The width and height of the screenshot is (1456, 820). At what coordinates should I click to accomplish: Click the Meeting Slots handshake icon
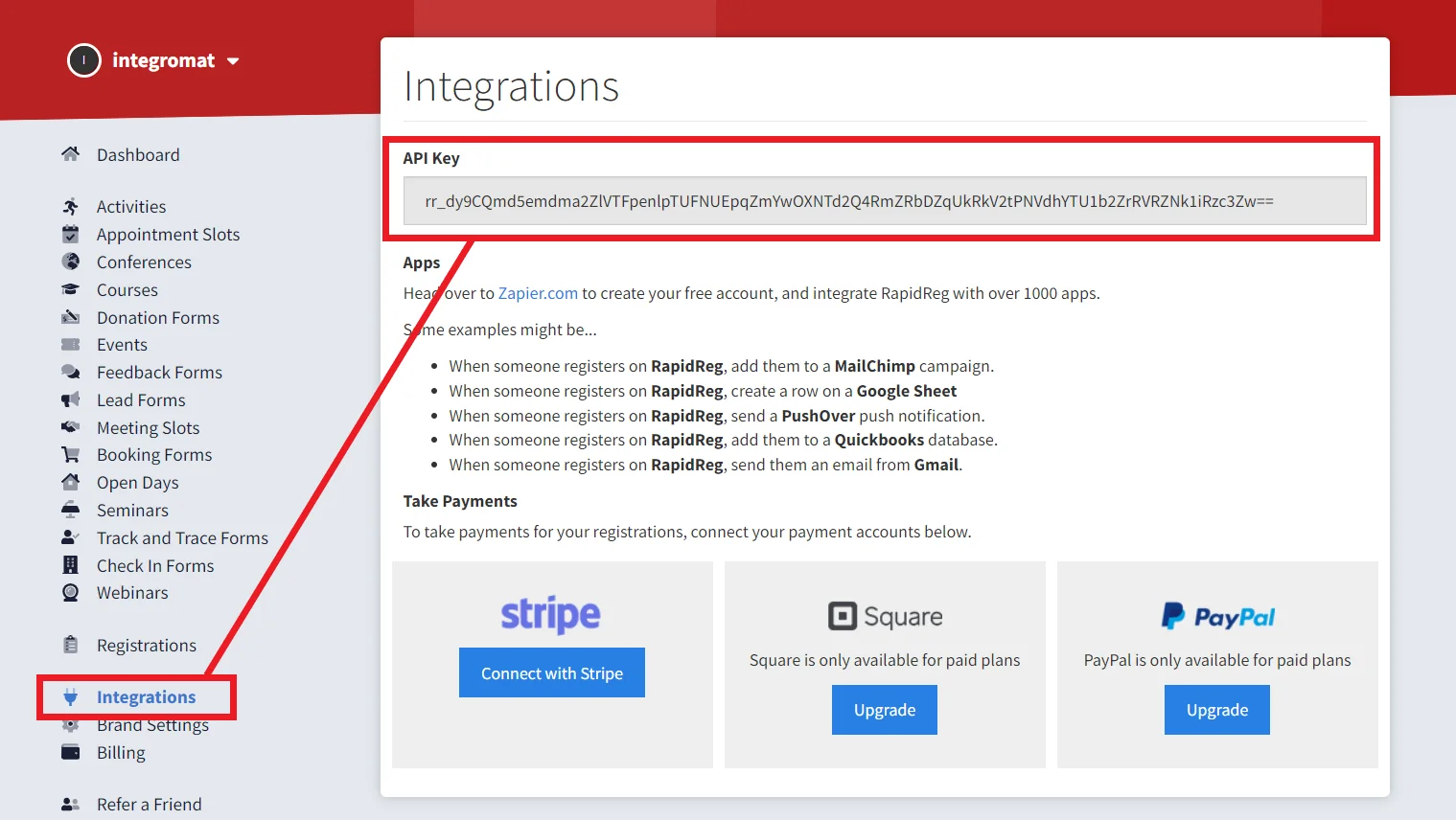click(70, 427)
